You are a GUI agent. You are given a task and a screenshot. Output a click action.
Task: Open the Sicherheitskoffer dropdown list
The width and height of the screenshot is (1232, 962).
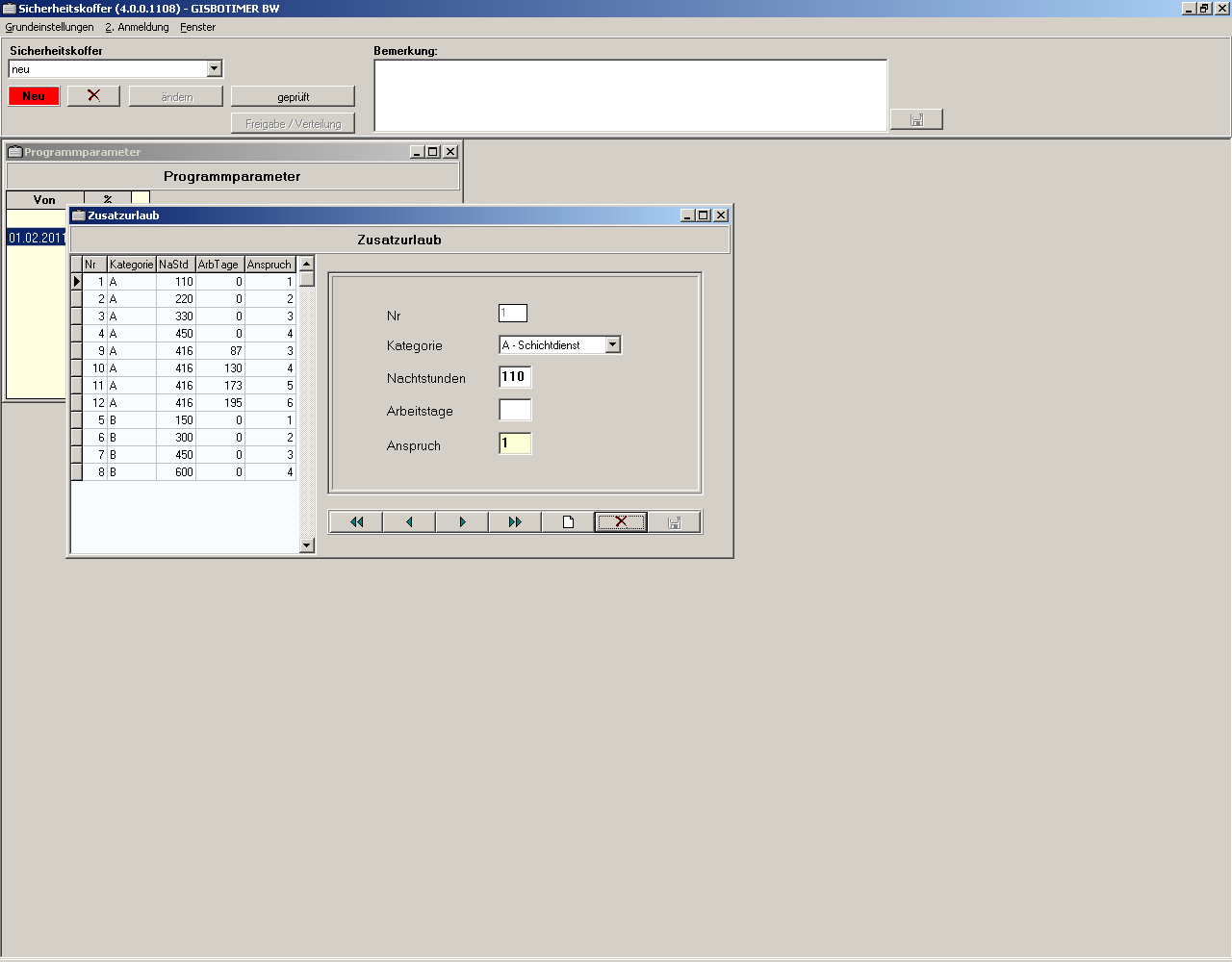(215, 69)
